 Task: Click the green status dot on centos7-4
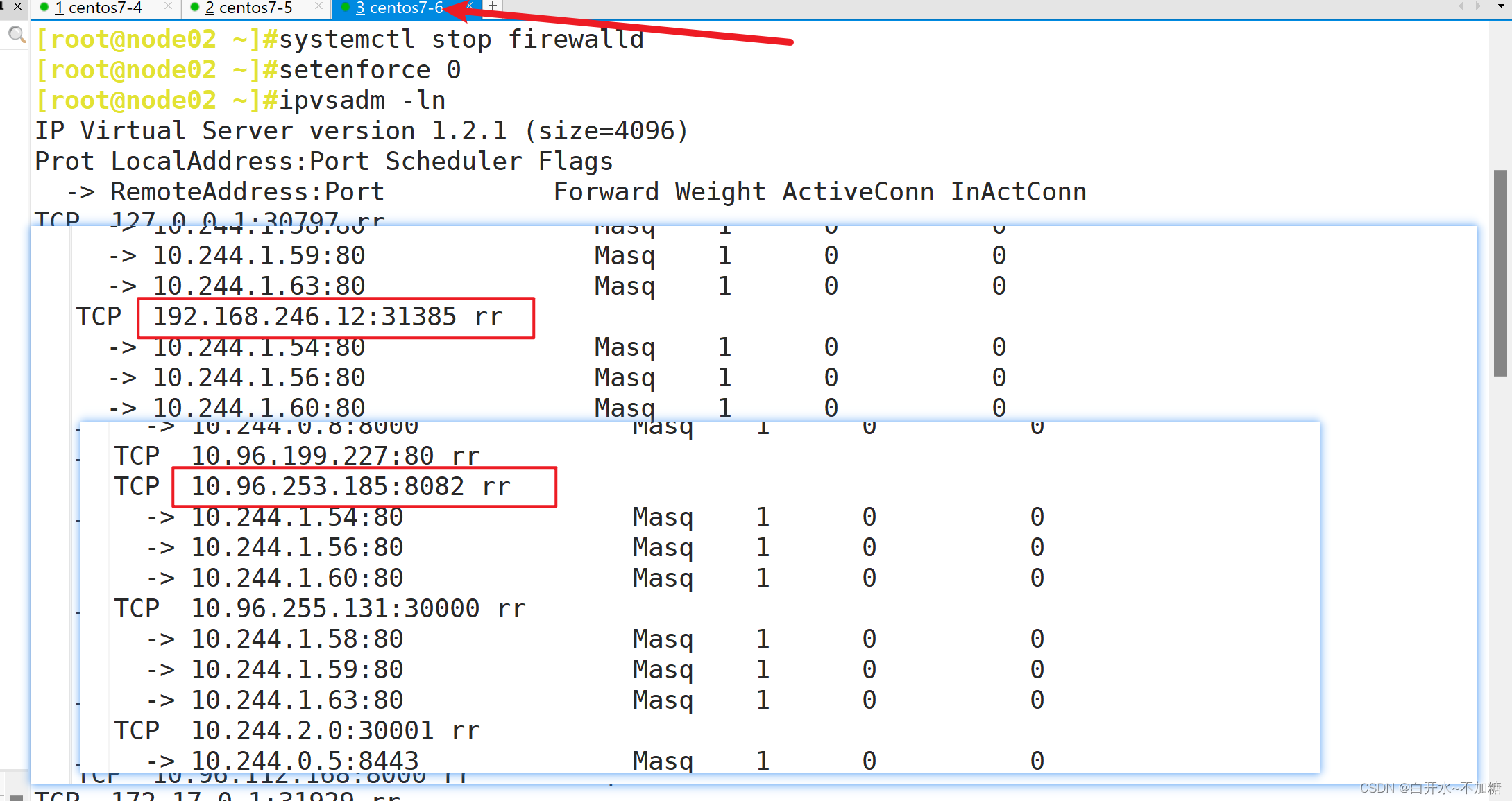point(44,8)
